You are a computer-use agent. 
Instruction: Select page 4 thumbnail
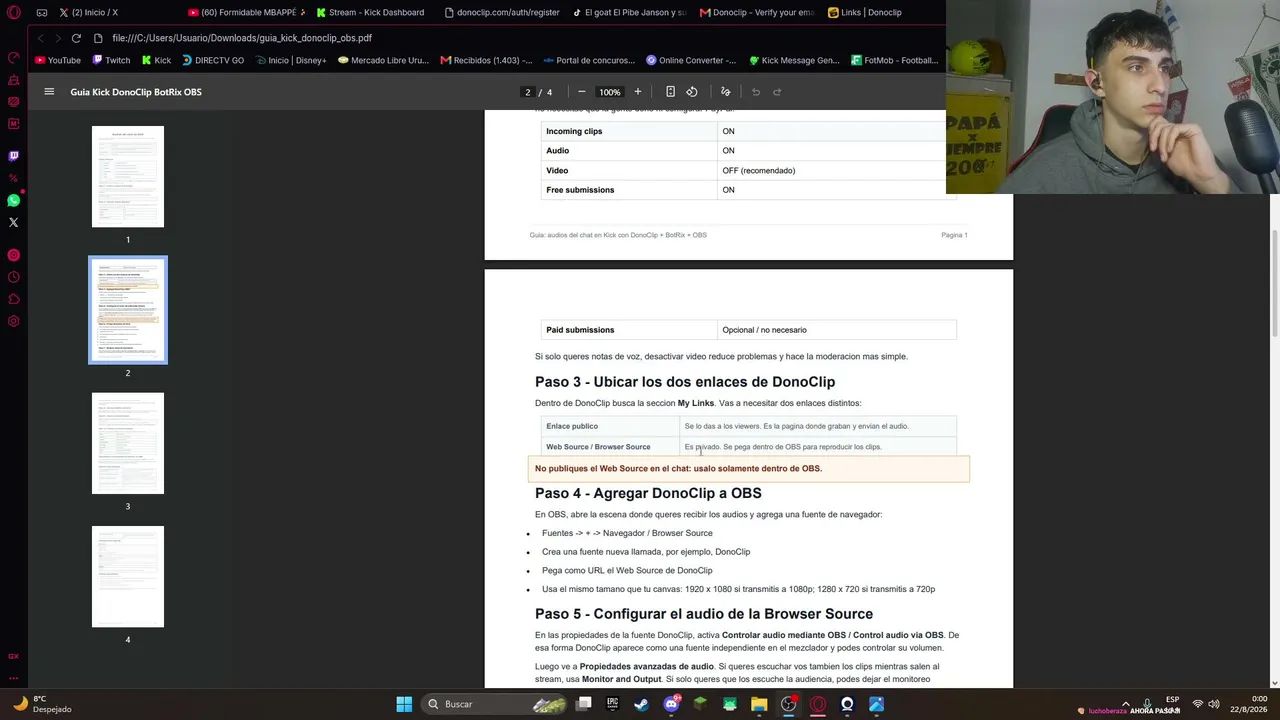pyautogui.click(x=128, y=577)
